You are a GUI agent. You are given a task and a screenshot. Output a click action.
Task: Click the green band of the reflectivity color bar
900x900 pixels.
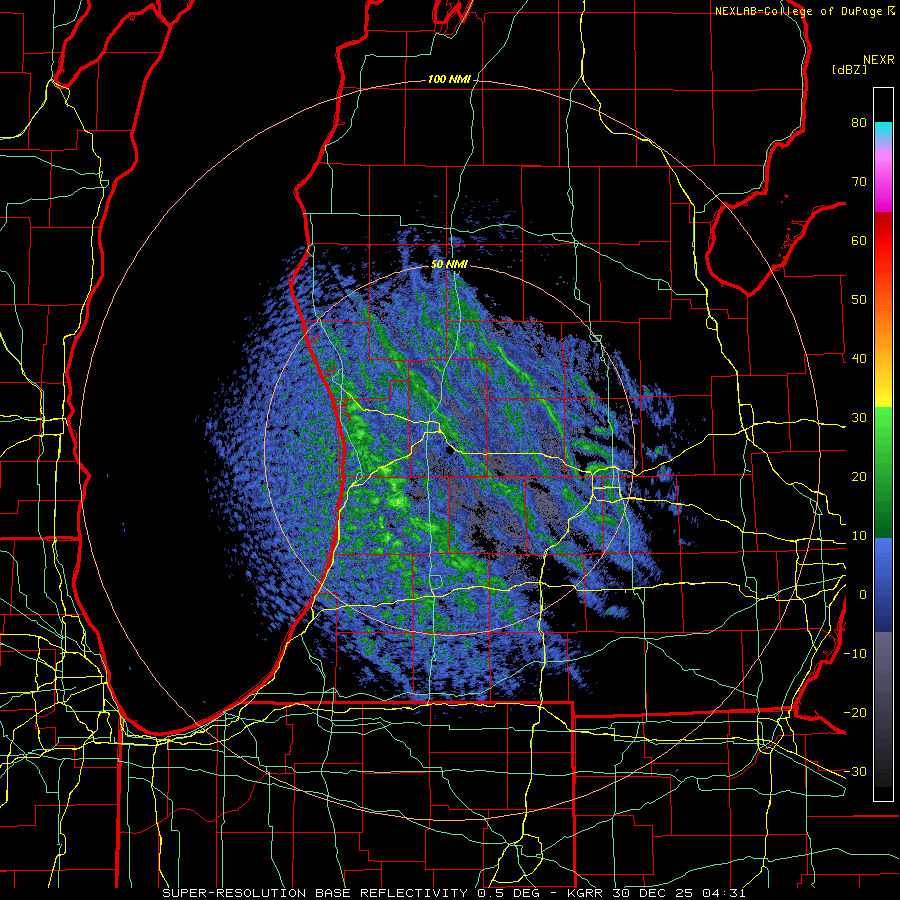point(883,472)
